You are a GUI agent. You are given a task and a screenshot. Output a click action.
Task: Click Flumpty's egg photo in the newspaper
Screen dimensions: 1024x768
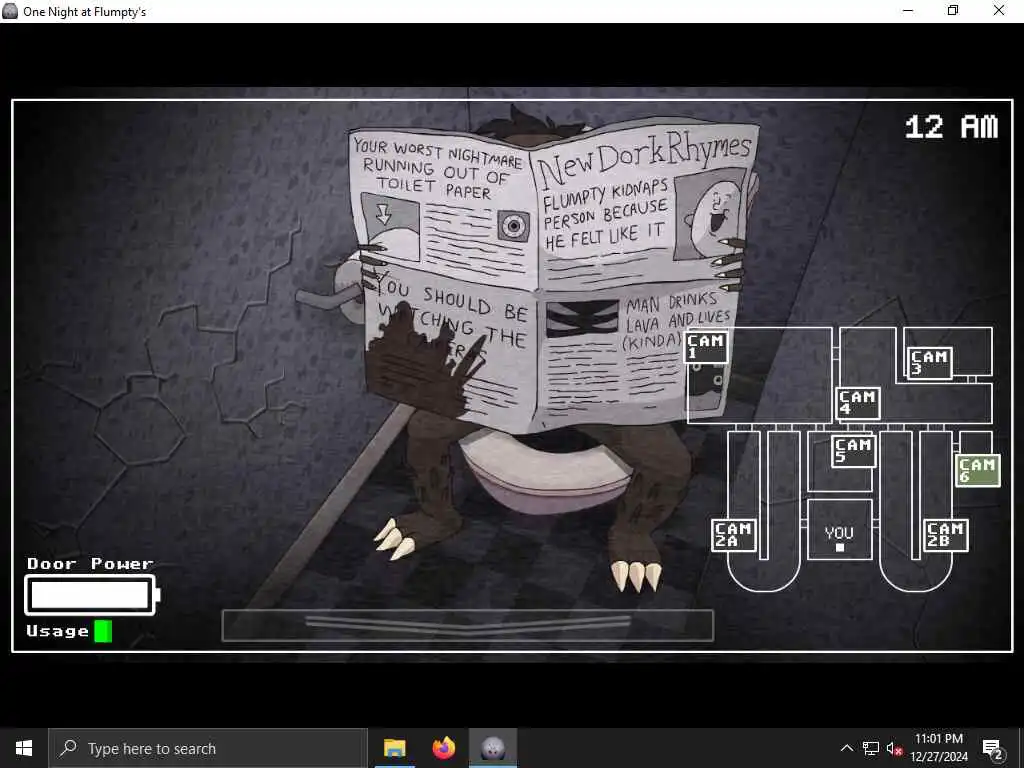coord(710,214)
